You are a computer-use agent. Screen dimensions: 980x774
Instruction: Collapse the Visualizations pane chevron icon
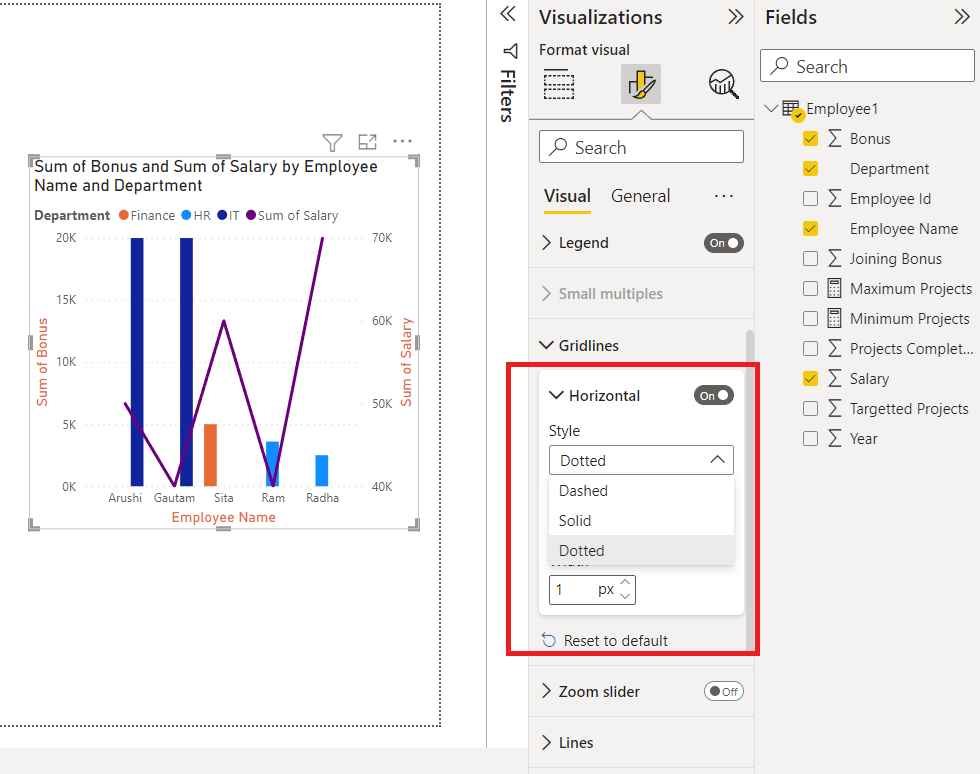coord(736,17)
